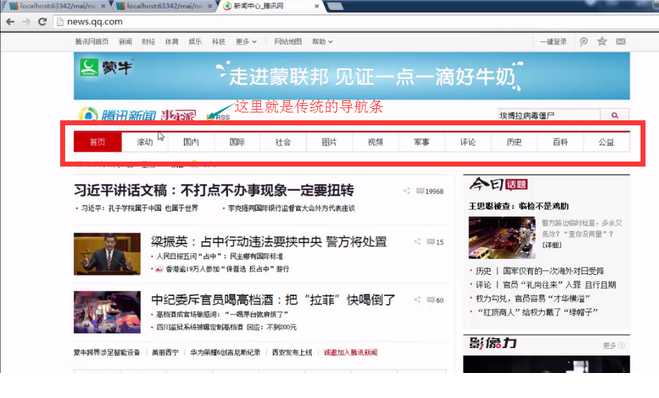Click 更多 link in 影像力 section
This screenshot has width=659, height=398.
(614, 345)
